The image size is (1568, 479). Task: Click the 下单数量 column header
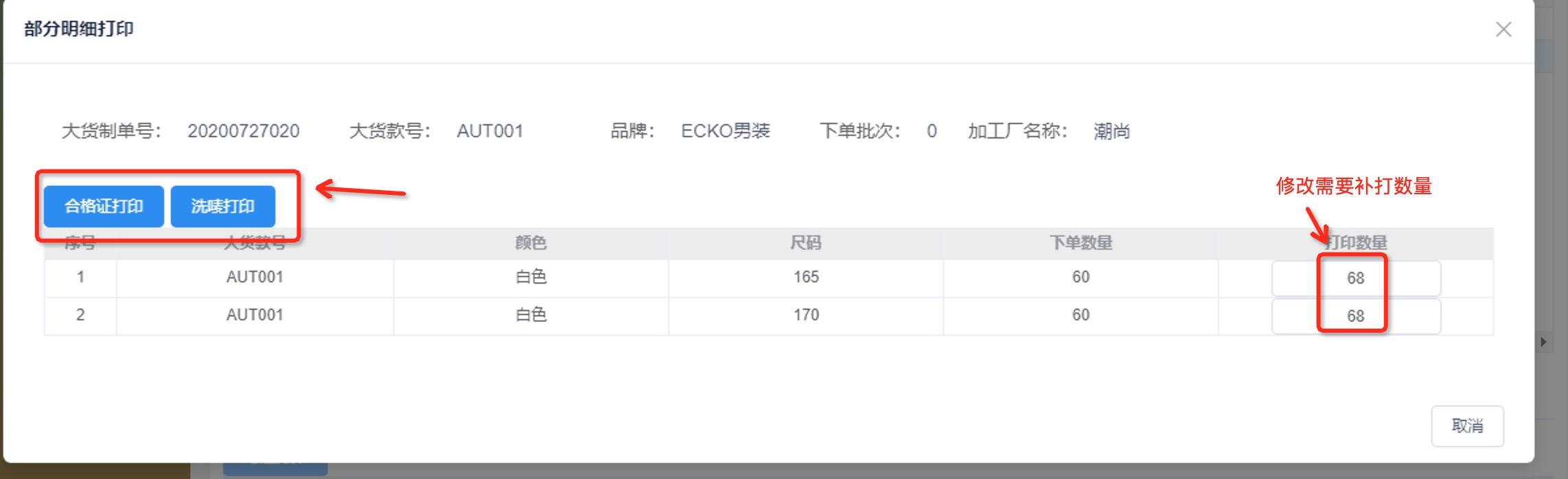point(1081,243)
